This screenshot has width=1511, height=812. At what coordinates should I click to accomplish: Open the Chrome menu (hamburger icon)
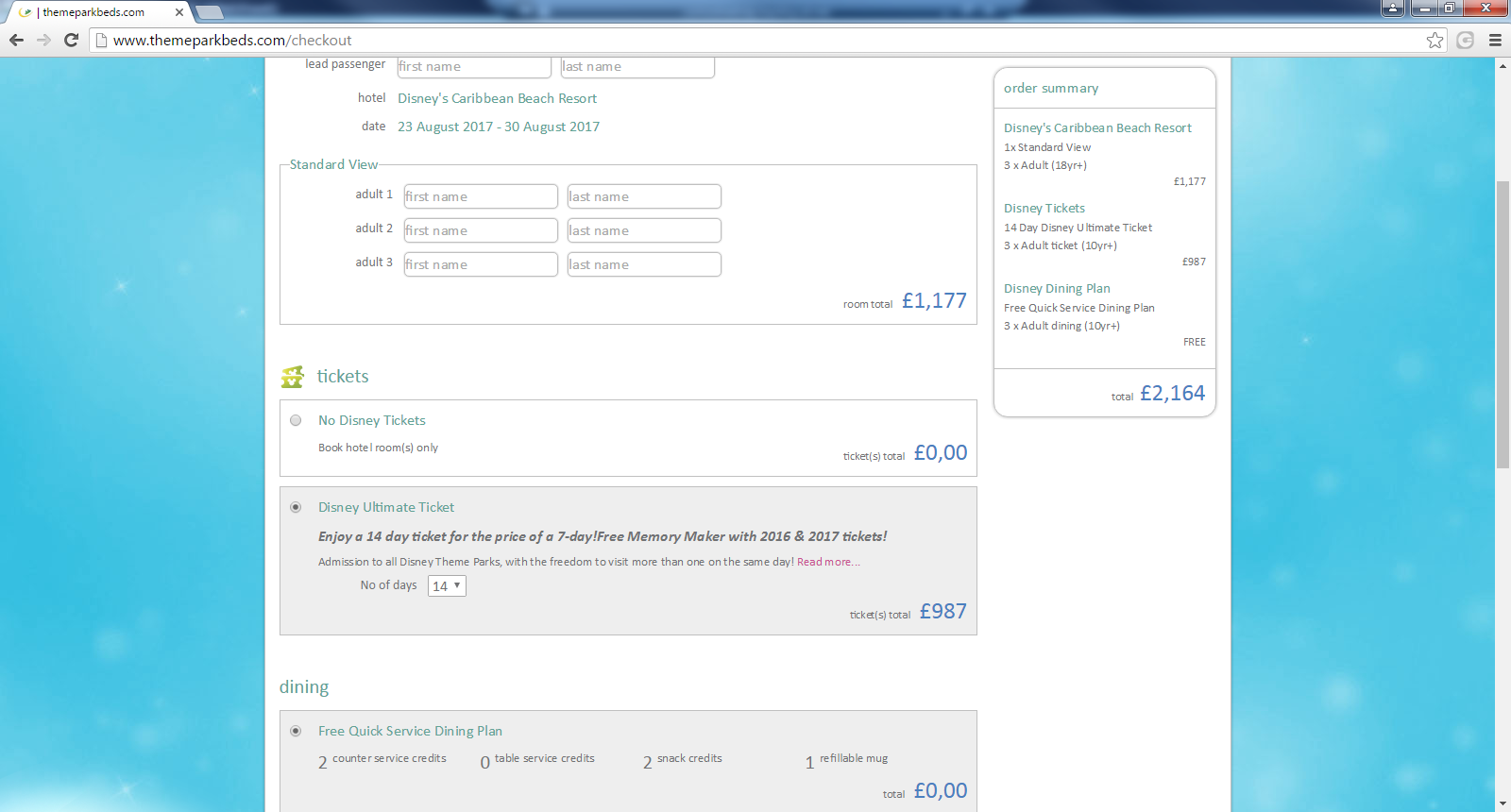[1495, 40]
